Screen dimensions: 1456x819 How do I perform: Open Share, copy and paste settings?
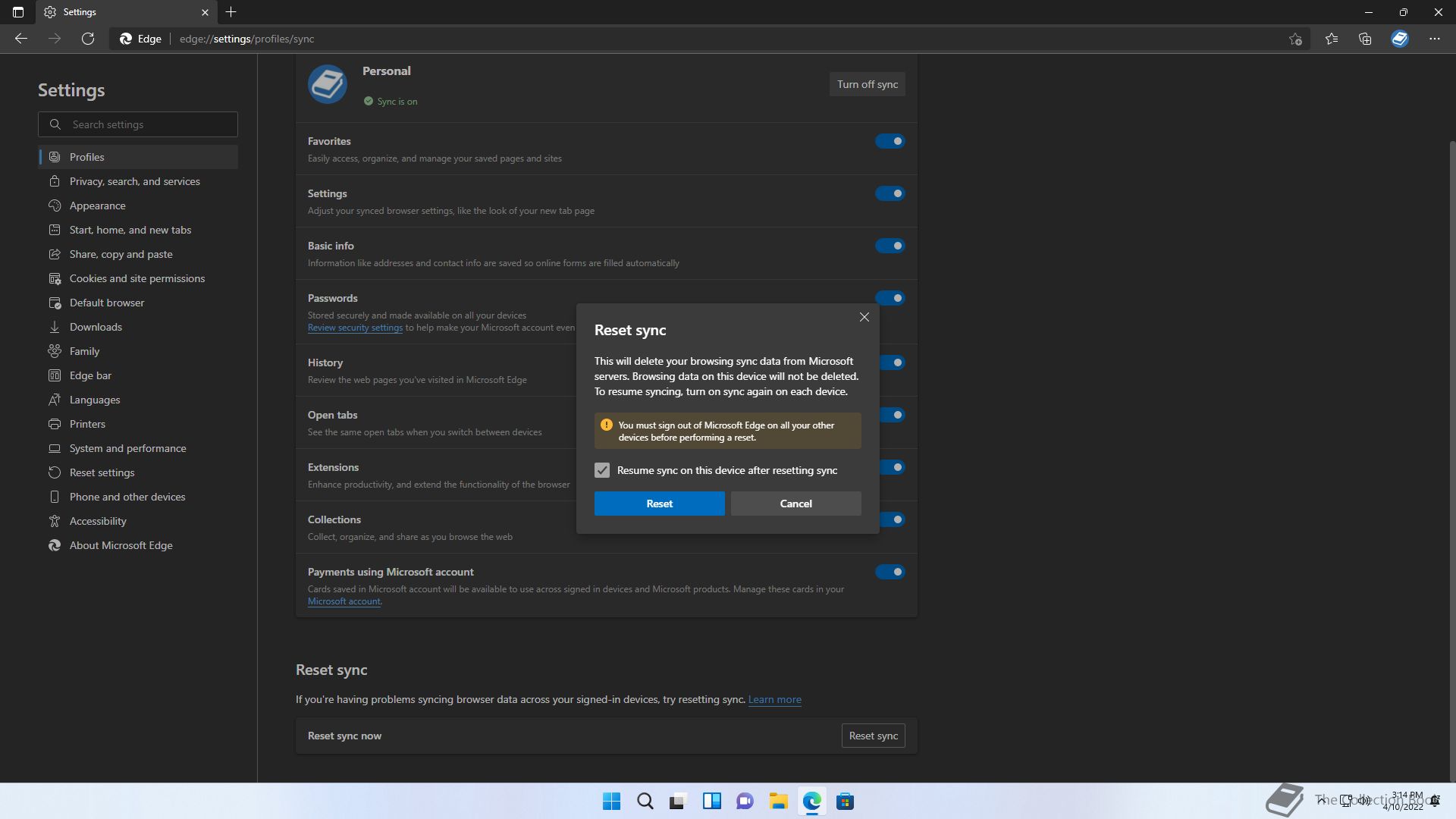138,254
